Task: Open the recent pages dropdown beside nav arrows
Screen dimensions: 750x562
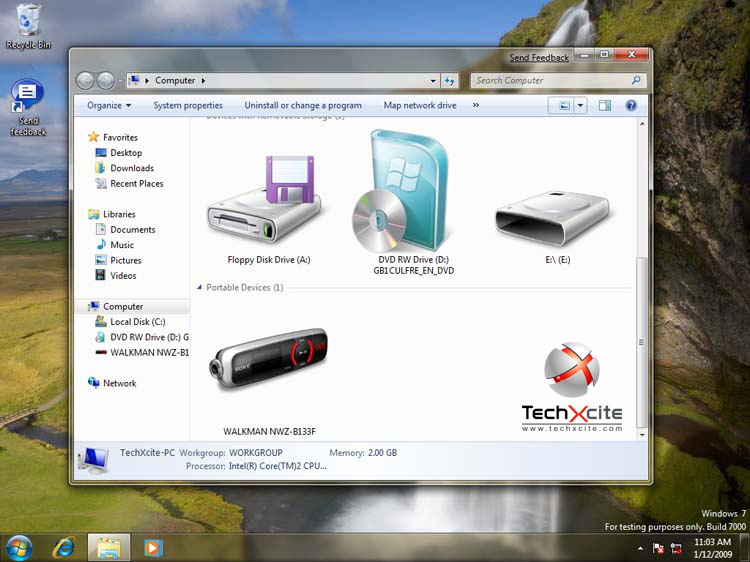Action: (x=120, y=81)
